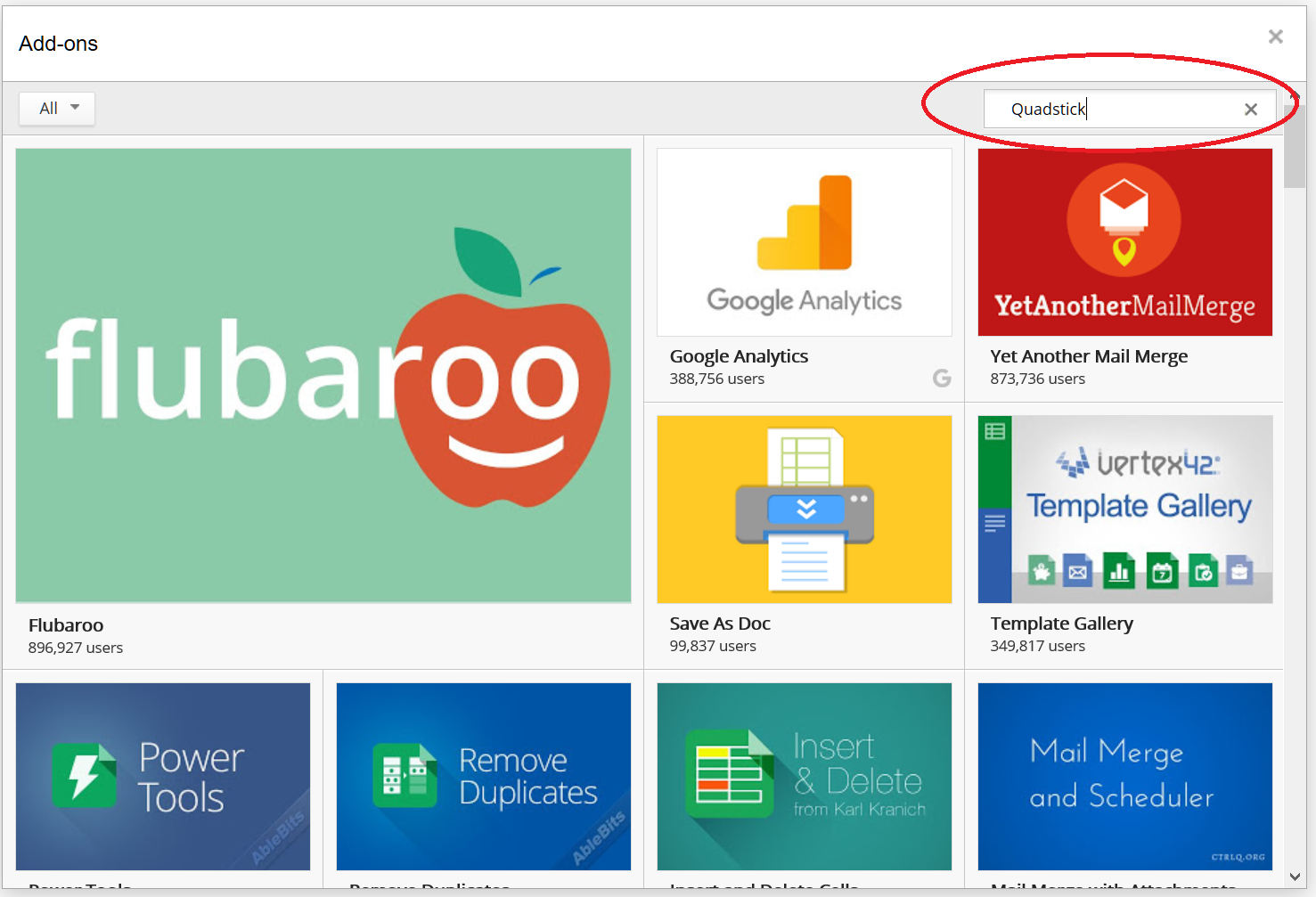The height and width of the screenshot is (897, 1316).
Task: Open the Save As Doc add-on thumbnail
Action: 805,510
